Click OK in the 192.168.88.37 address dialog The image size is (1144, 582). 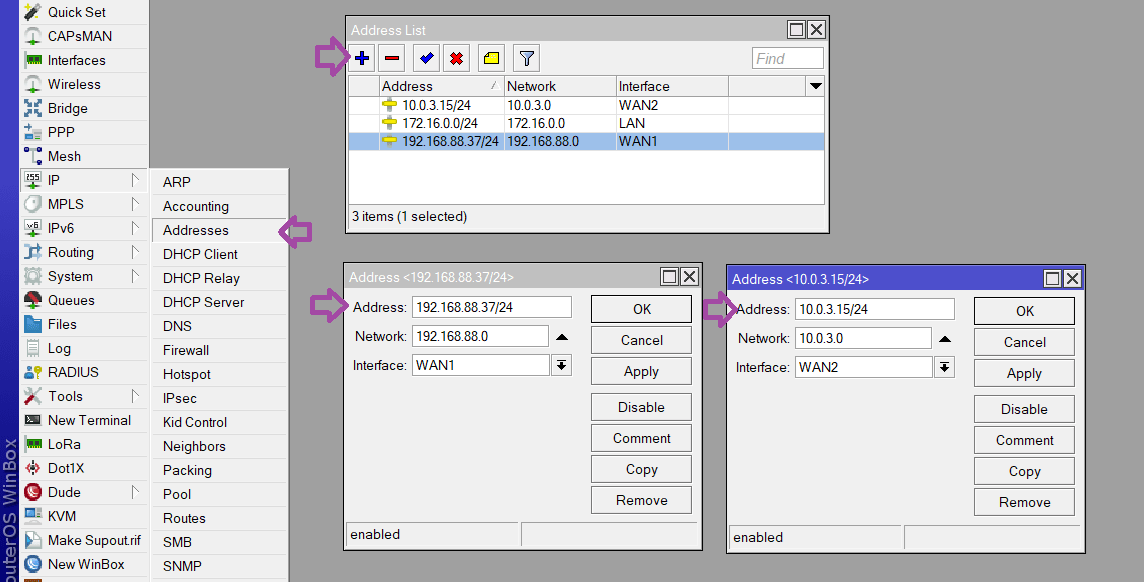pos(641,309)
